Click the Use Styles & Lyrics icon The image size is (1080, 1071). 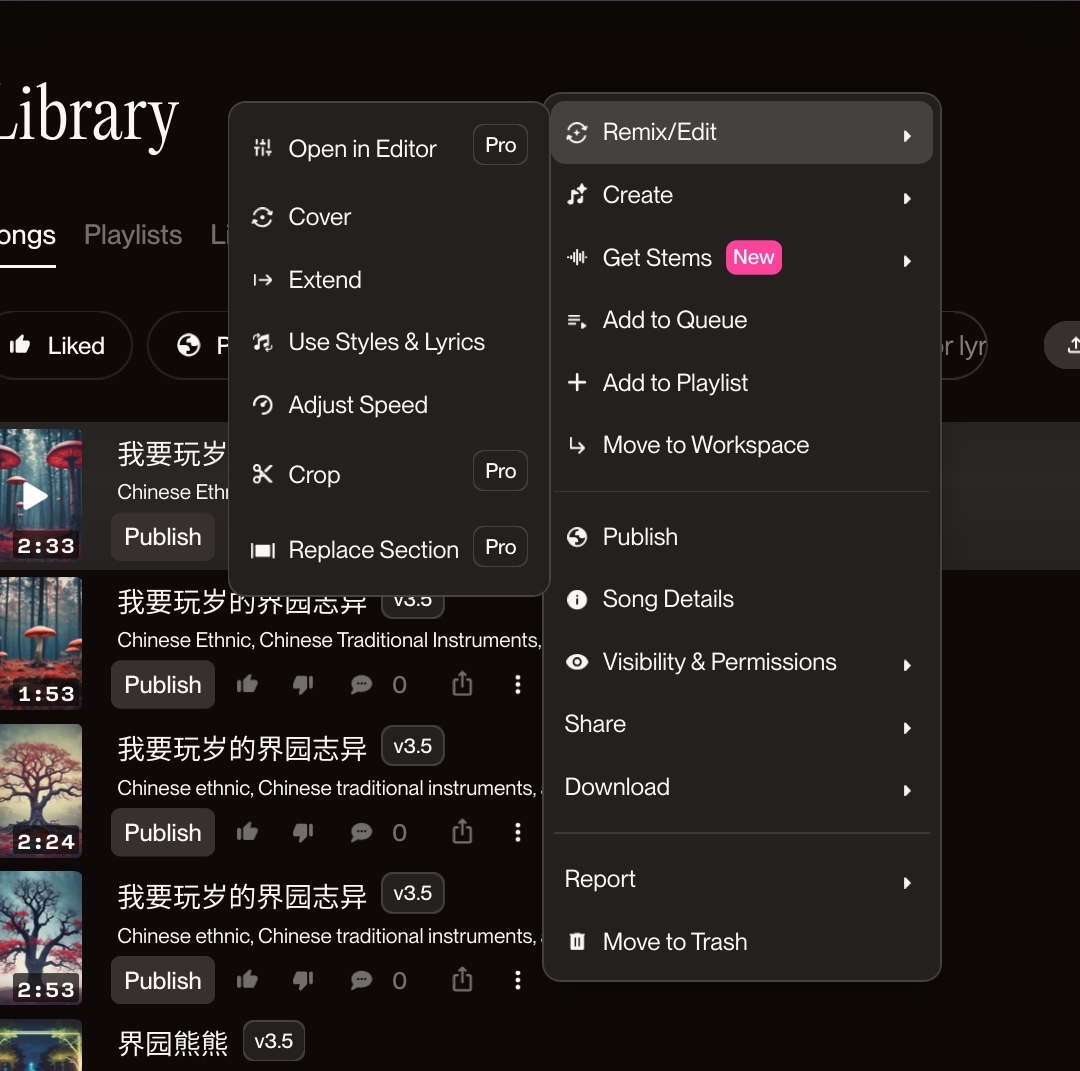(262, 342)
